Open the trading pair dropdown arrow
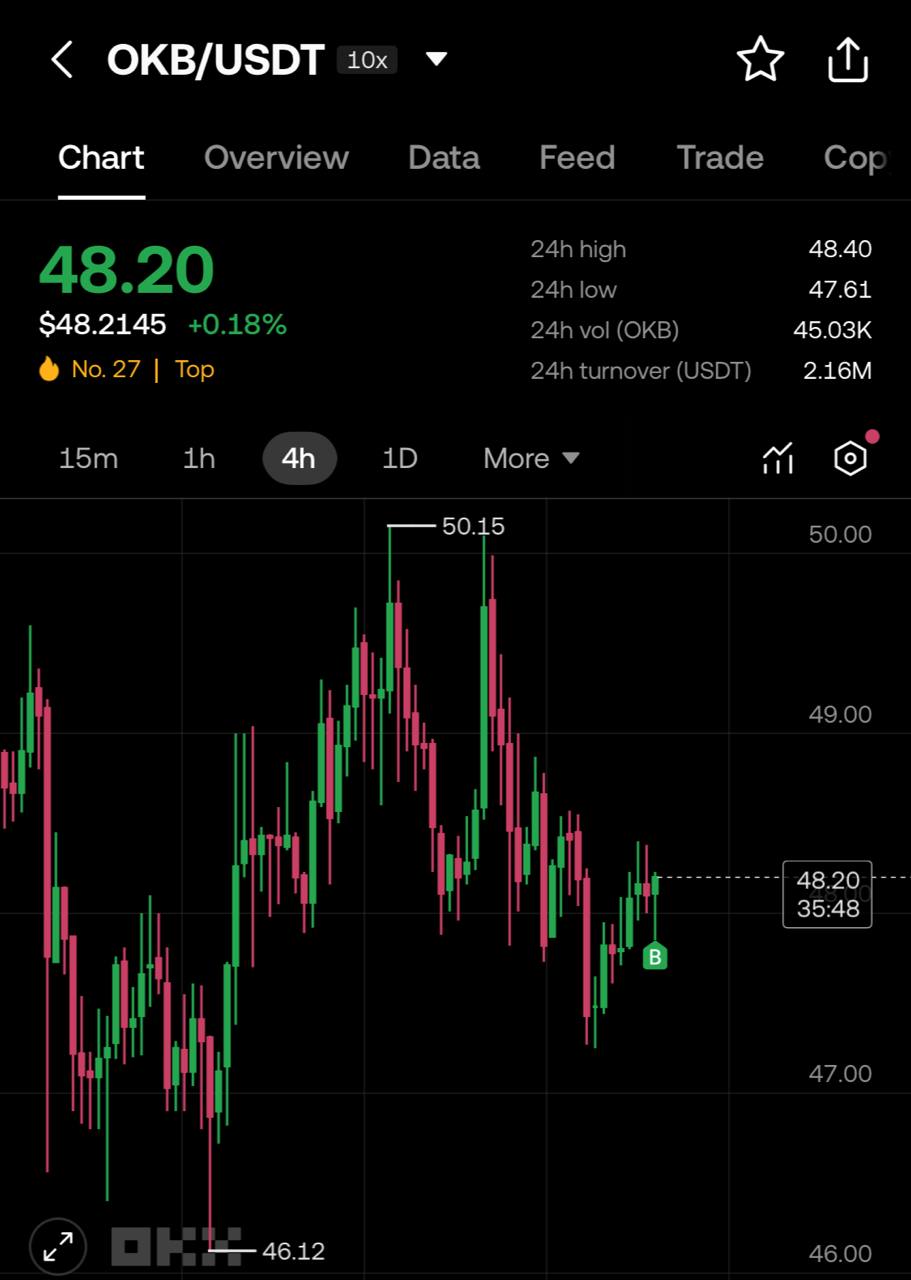The height and width of the screenshot is (1280, 911). tap(436, 59)
